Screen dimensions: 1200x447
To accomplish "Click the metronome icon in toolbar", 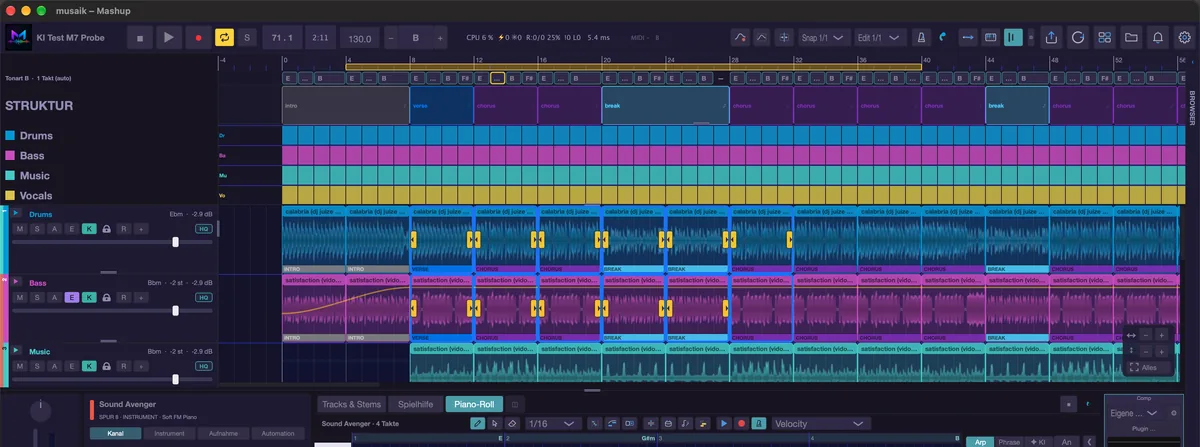I will click(920, 38).
